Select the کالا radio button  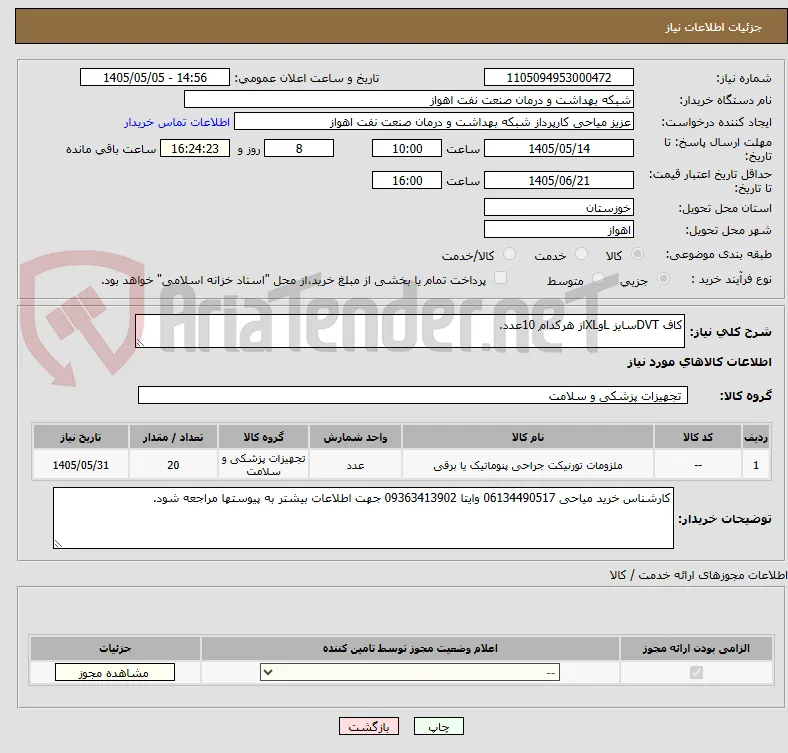click(x=637, y=254)
